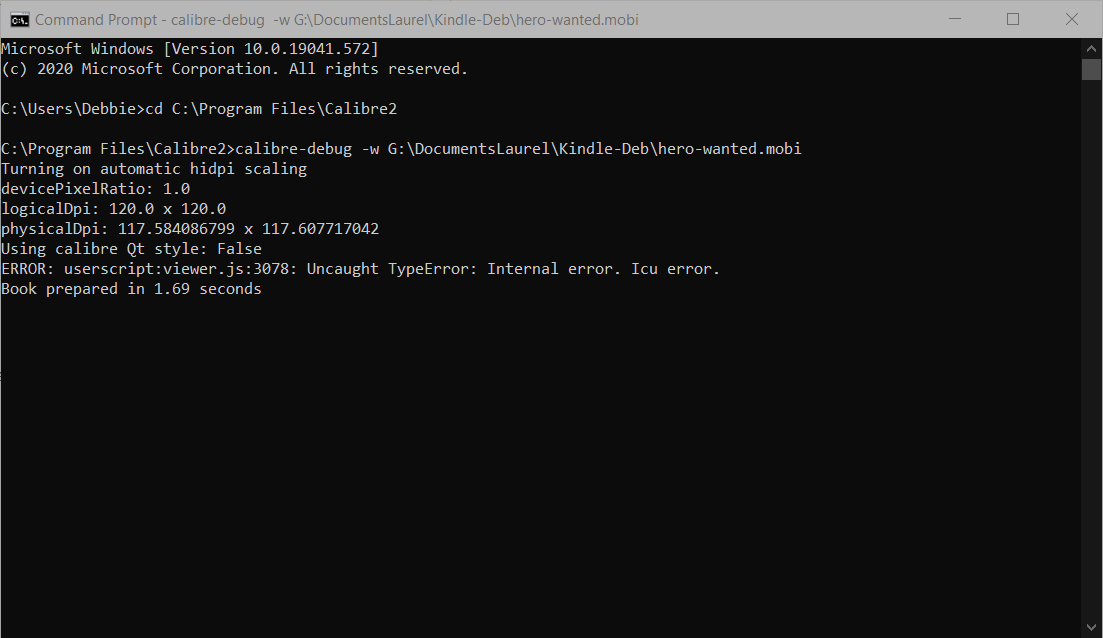
Task: Click the scrollbar up arrow
Action: [x=1091, y=48]
